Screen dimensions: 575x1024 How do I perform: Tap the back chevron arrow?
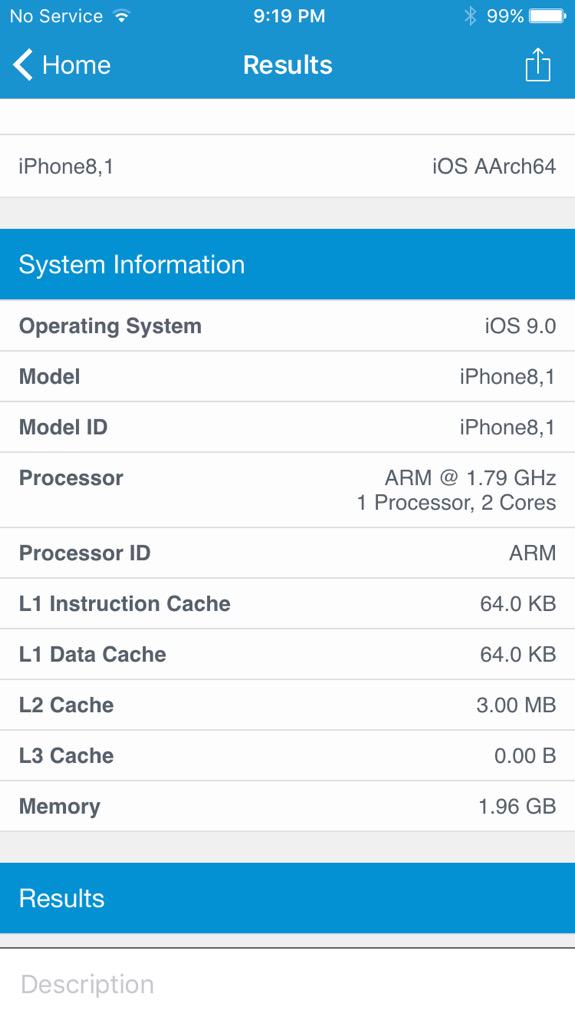22,65
